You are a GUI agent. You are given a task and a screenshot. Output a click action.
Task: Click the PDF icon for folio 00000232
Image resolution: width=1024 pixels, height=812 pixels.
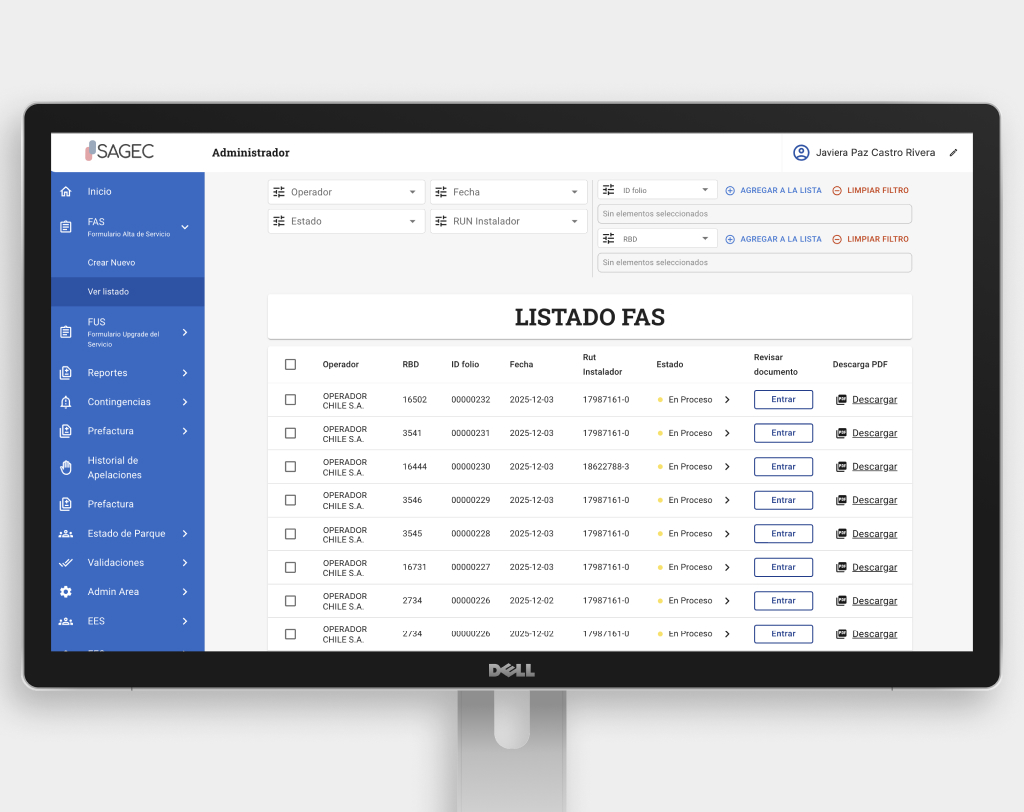tap(841, 400)
